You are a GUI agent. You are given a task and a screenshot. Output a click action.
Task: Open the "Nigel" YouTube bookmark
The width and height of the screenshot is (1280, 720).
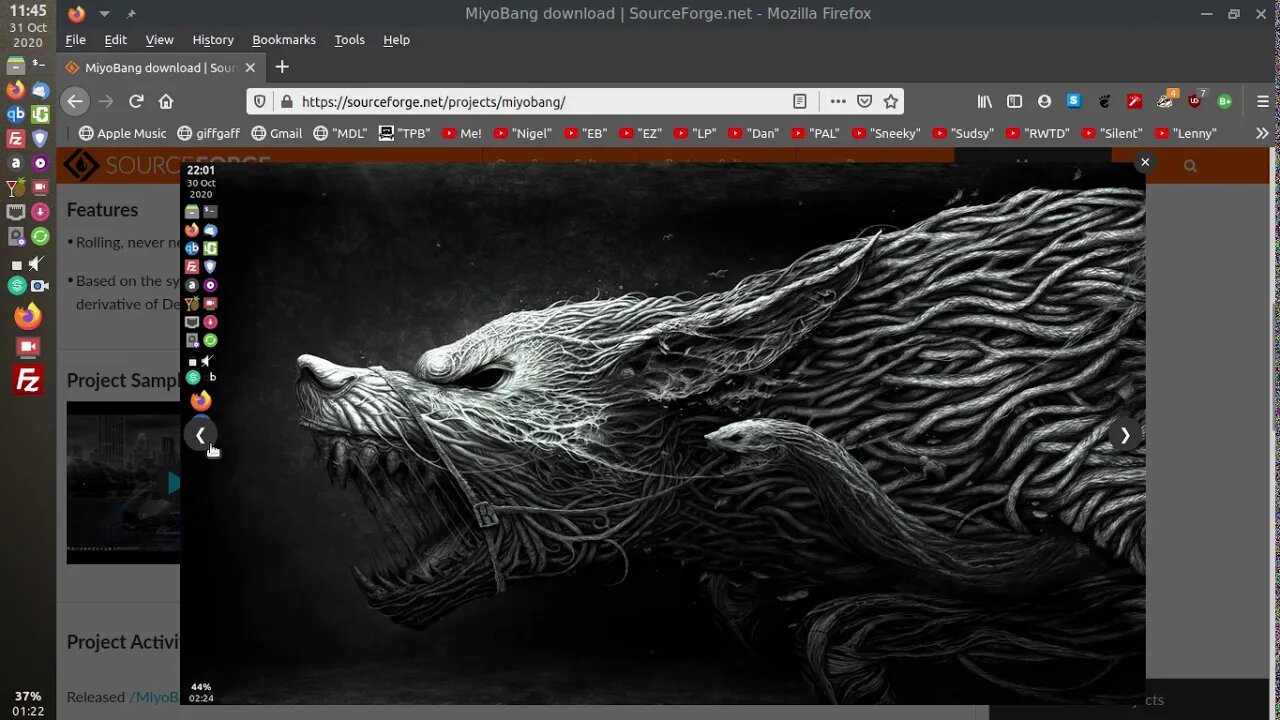[522, 133]
